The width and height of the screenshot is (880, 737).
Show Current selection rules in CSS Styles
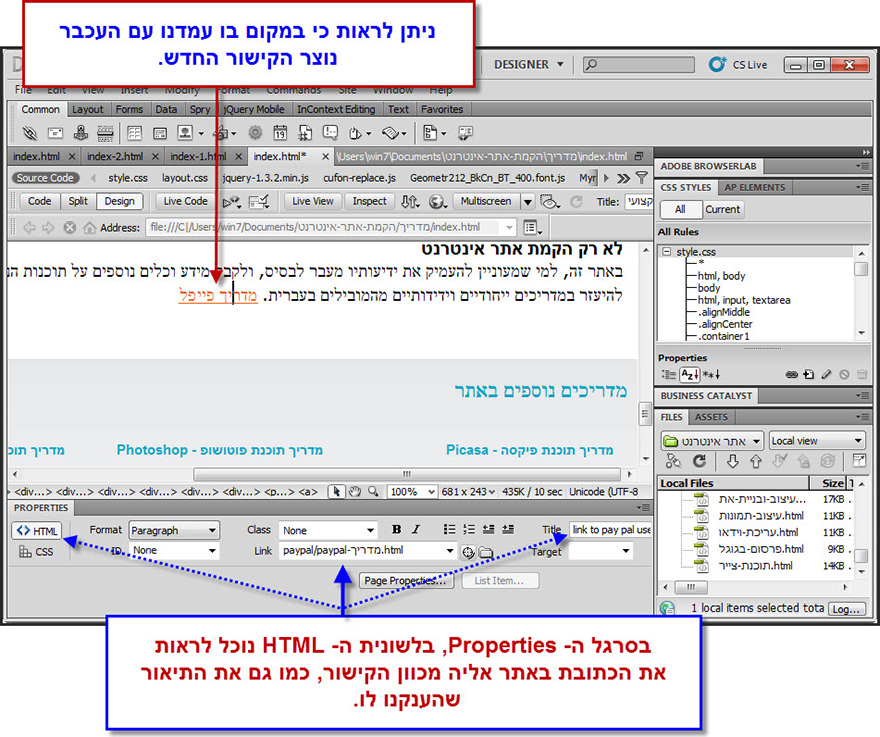point(723,209)
